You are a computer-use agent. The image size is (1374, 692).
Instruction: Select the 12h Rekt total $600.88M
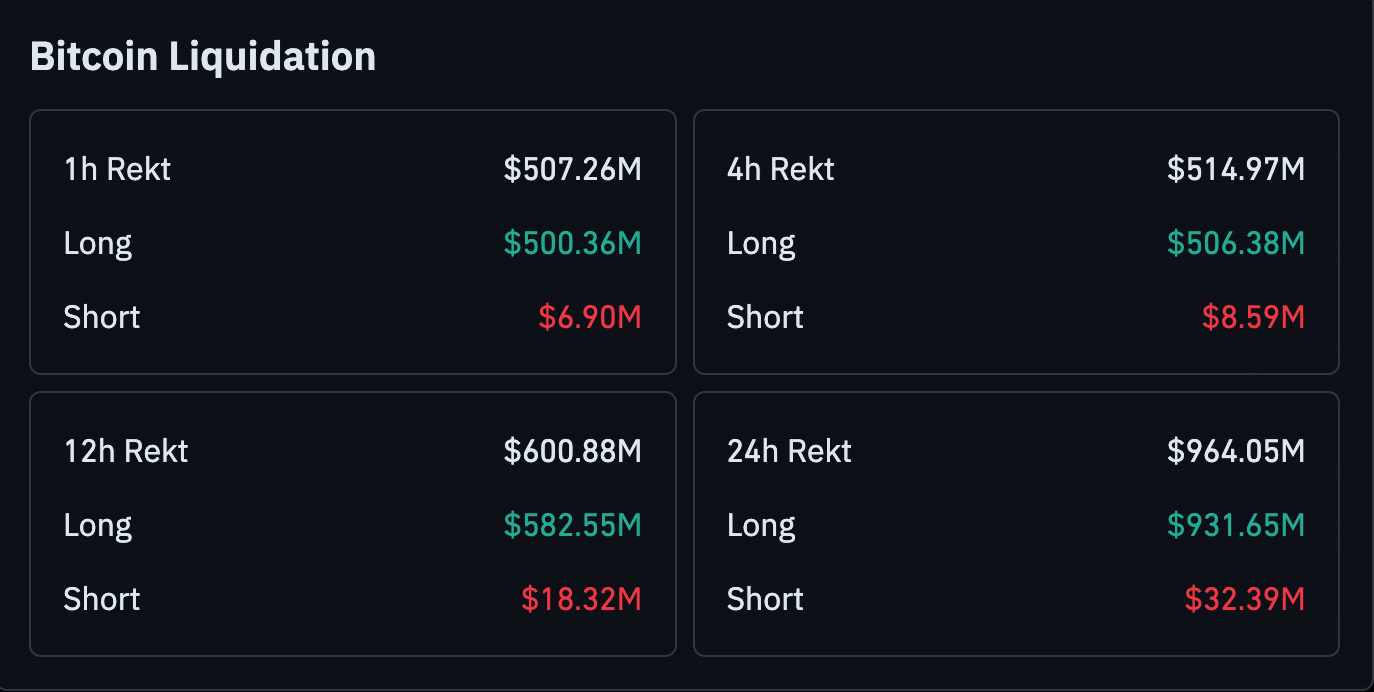pos(572,452)
